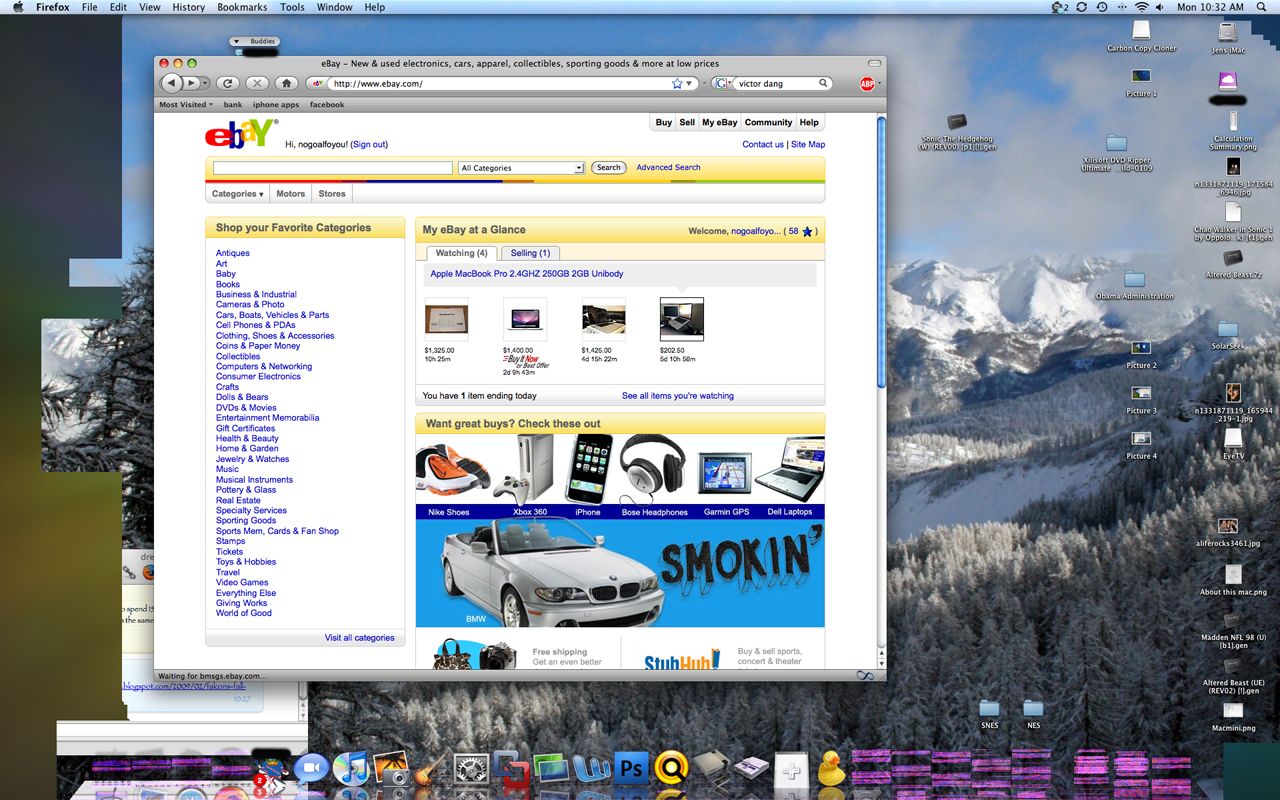Image resolution: width=1280 pixels, height=800 pixels.
Task: Select Macmini.png on the desktop
Action: (x=1233, y=716)
